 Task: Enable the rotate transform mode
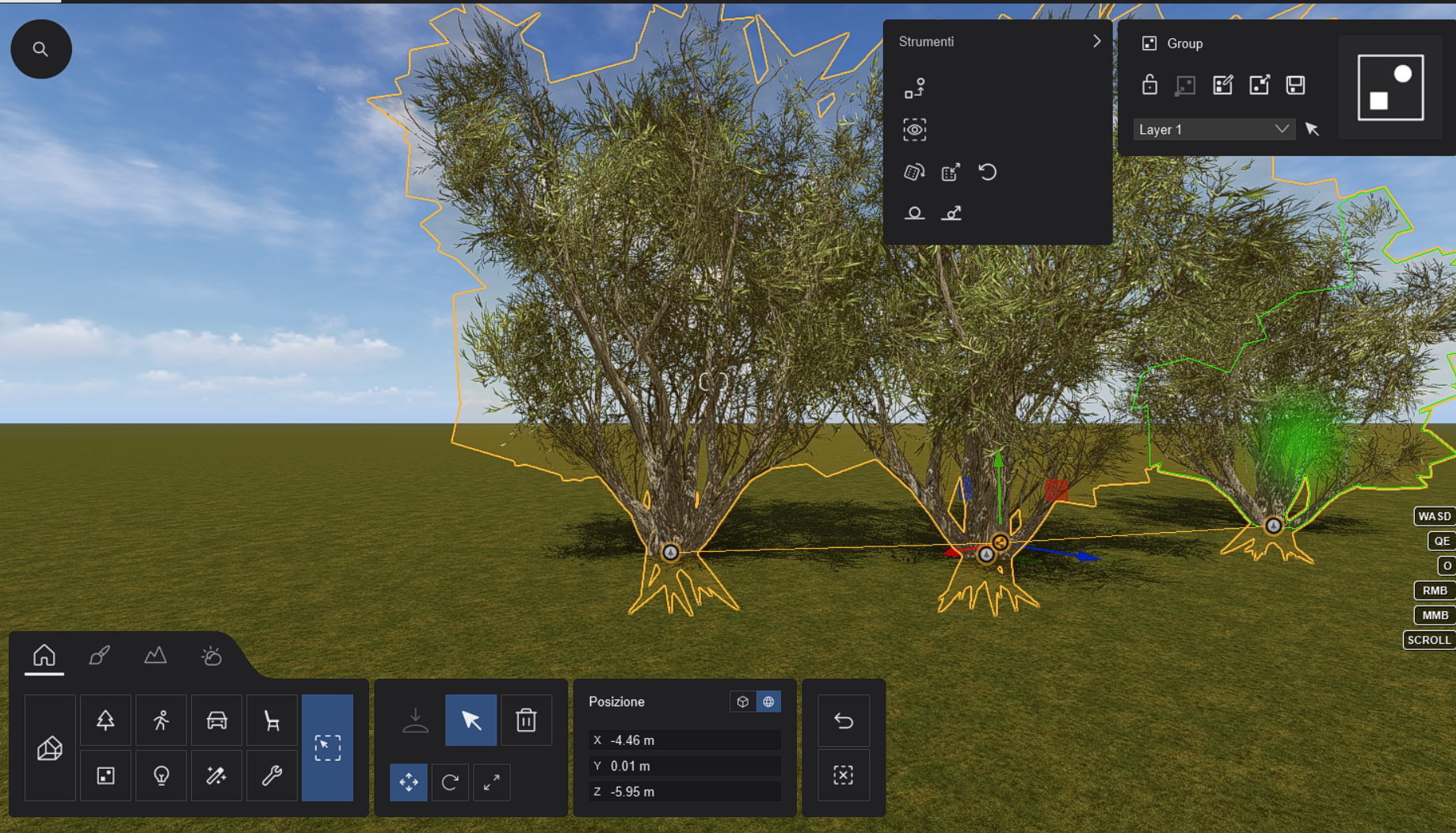coord(450,782)
